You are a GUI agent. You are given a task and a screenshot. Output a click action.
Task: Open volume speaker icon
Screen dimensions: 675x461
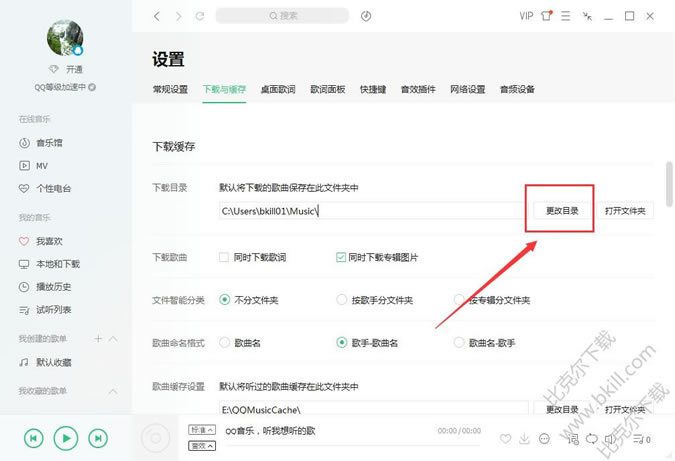(x=610, y=439)
